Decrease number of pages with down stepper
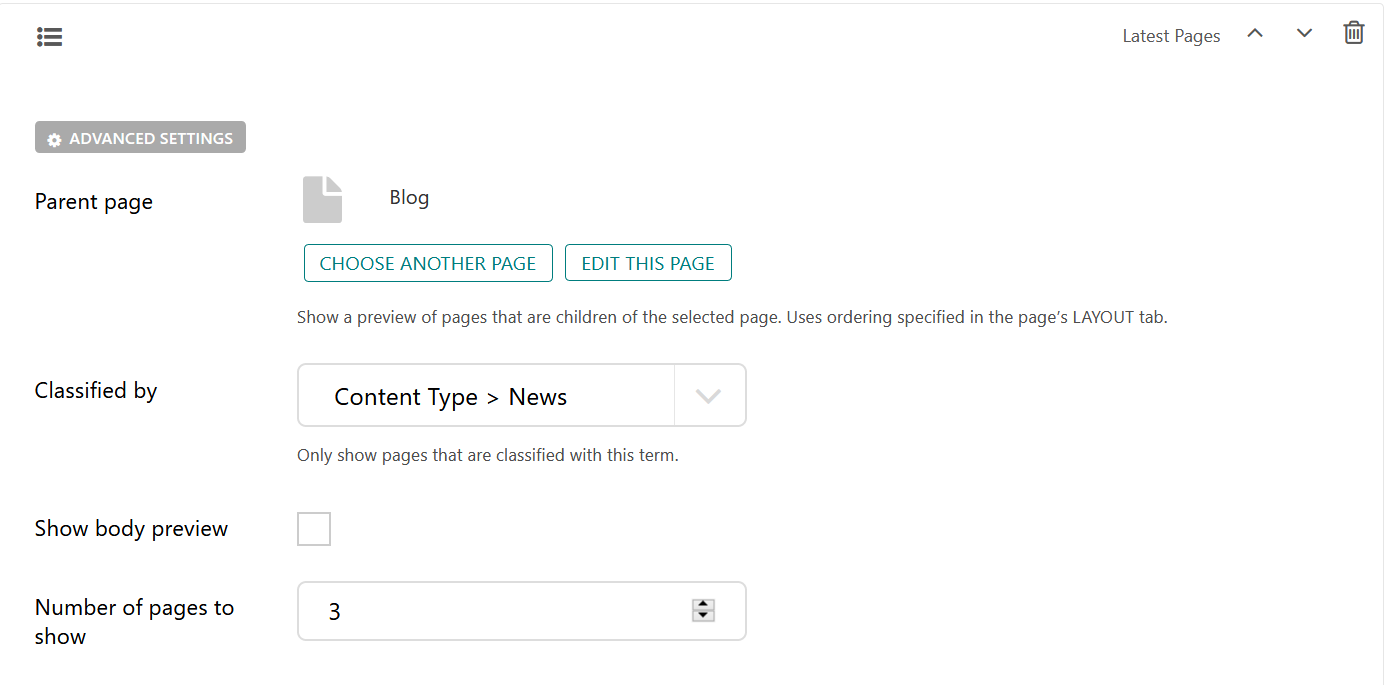 tap(704, 616)
